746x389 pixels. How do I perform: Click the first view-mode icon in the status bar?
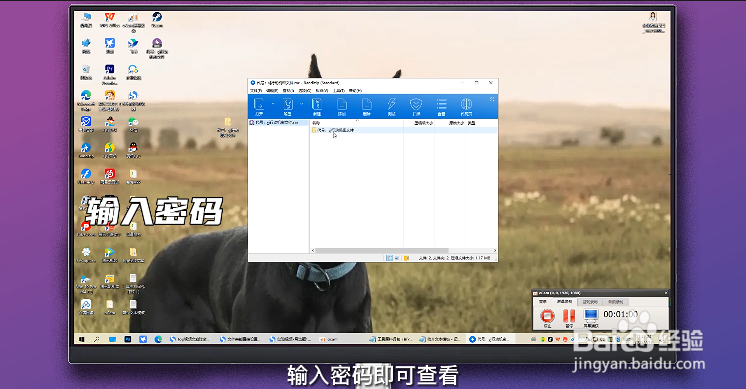click(389, 258)
